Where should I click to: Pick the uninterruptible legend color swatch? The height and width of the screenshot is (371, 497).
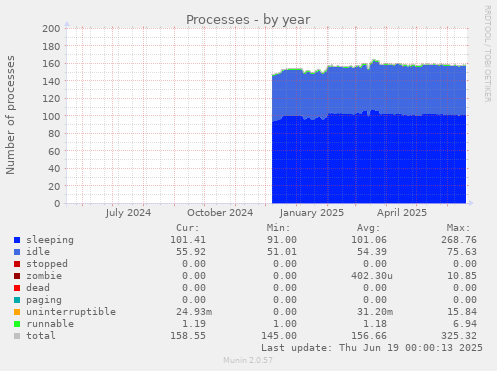[17, 312]
